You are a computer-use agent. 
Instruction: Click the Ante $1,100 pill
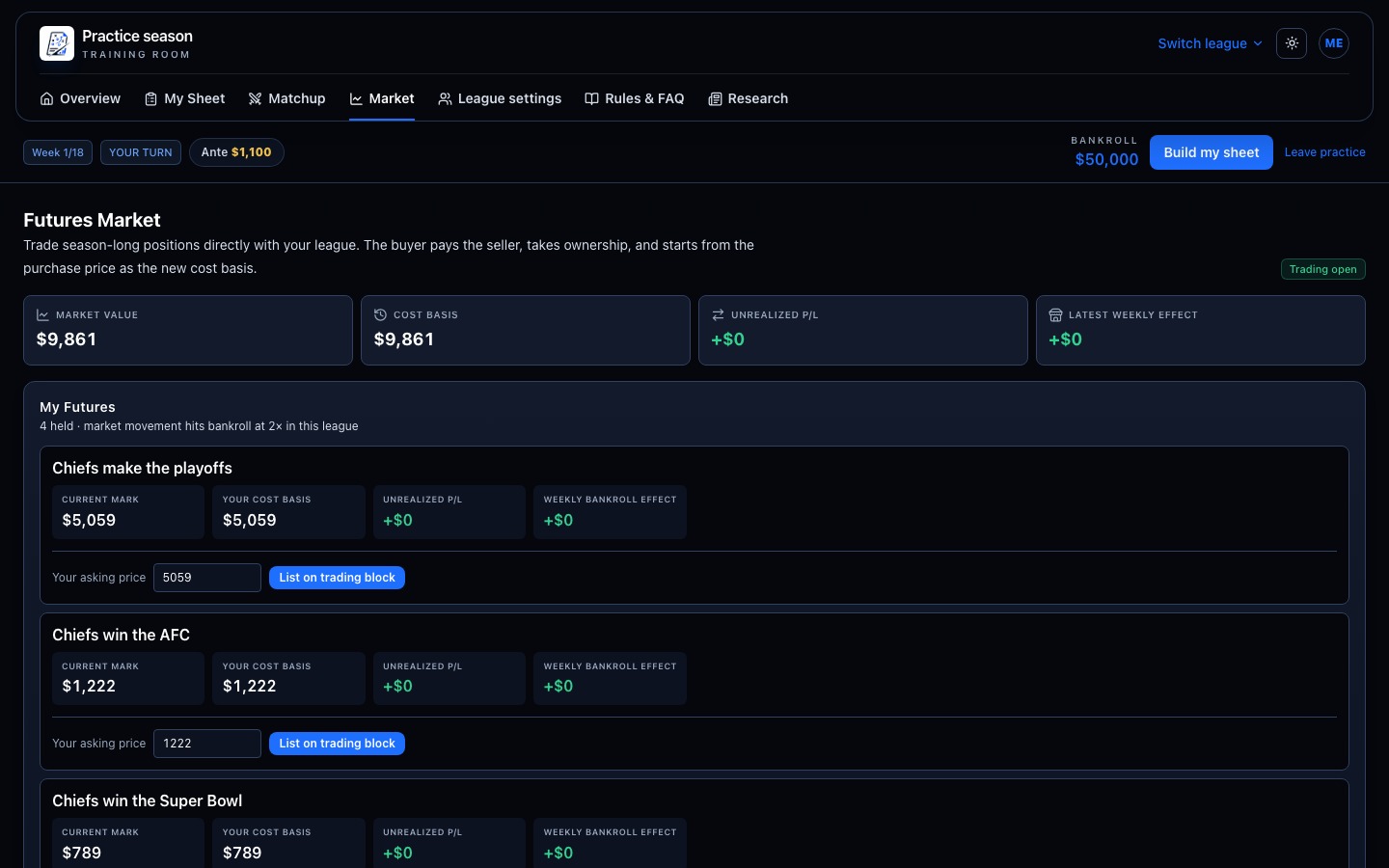pos(236,152)
